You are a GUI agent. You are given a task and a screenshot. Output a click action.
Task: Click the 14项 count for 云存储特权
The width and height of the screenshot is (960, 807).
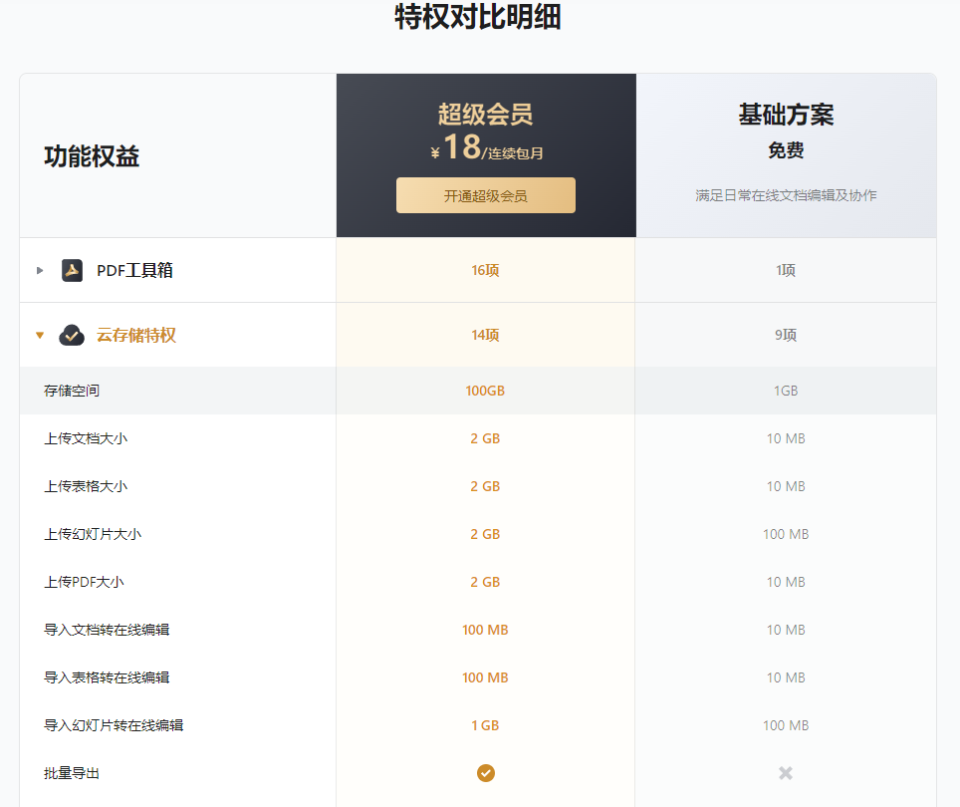coord(485,334)
